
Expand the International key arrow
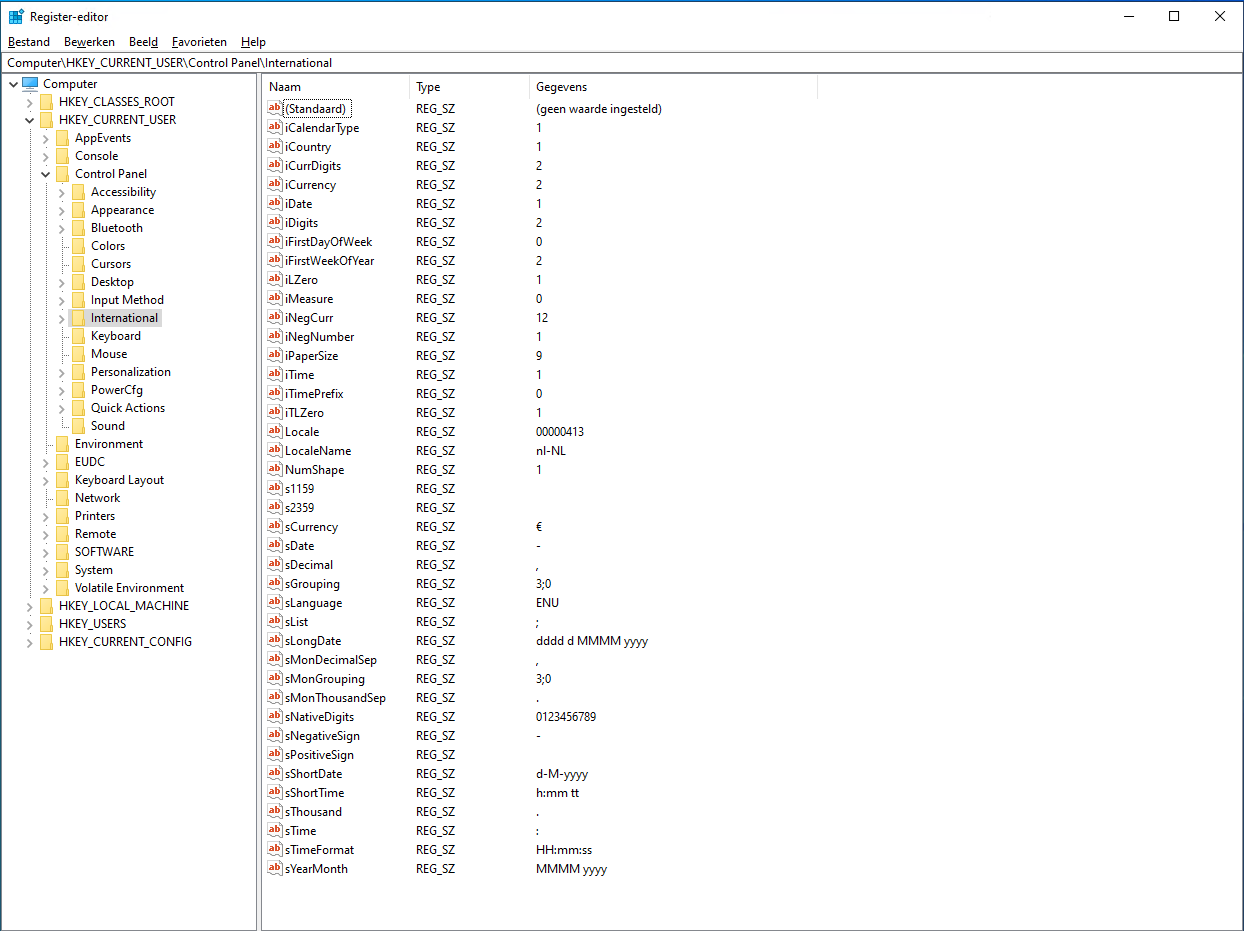[x=61, y=318]
